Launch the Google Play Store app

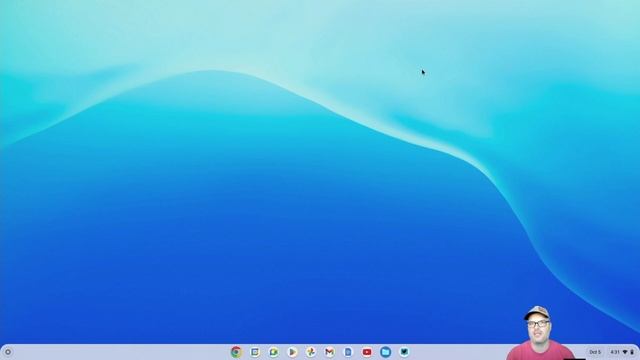pyautogui.click(x=292, y=352)
